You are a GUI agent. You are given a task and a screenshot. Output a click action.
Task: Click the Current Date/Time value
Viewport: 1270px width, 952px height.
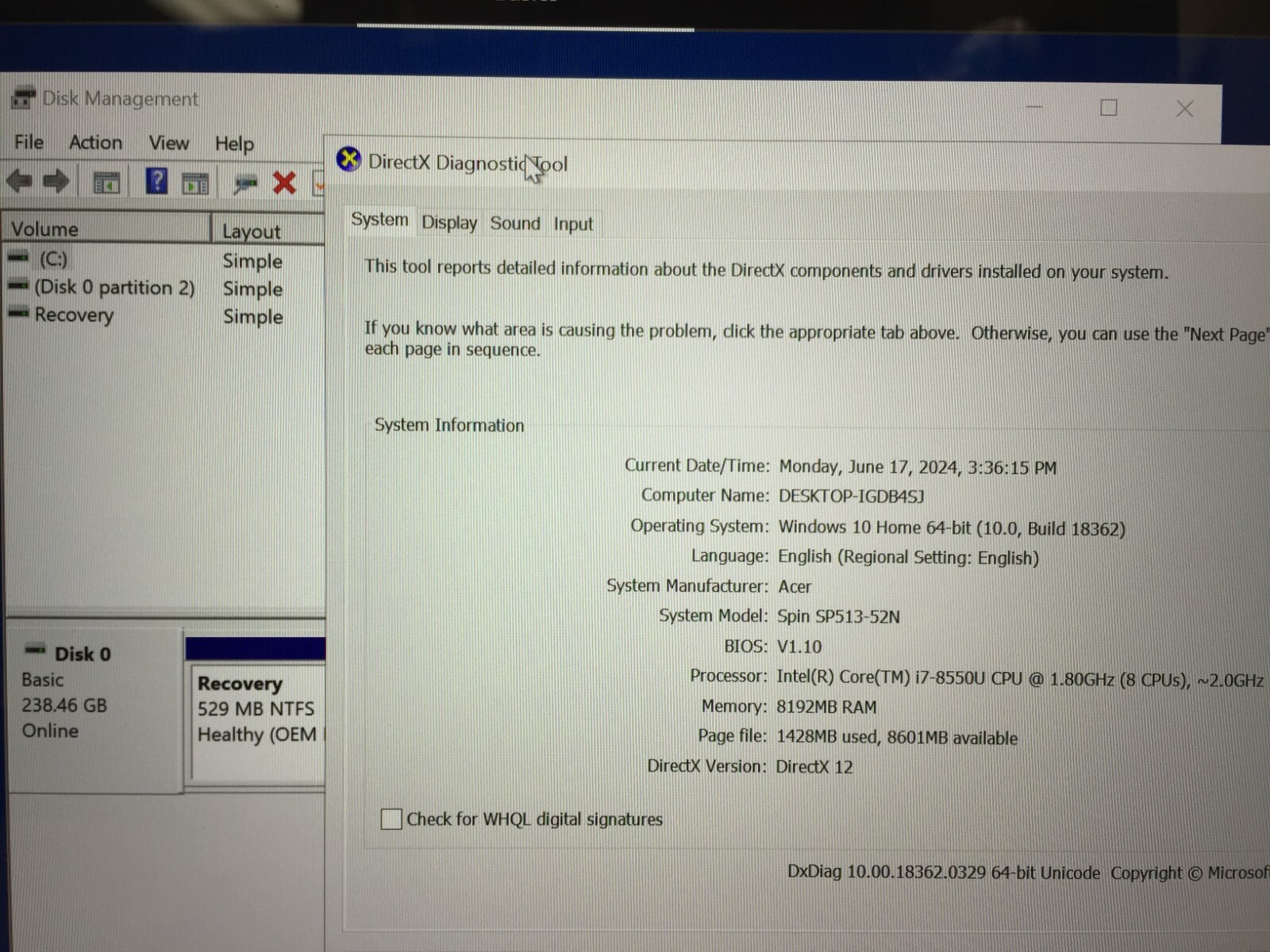pos(918,467)
